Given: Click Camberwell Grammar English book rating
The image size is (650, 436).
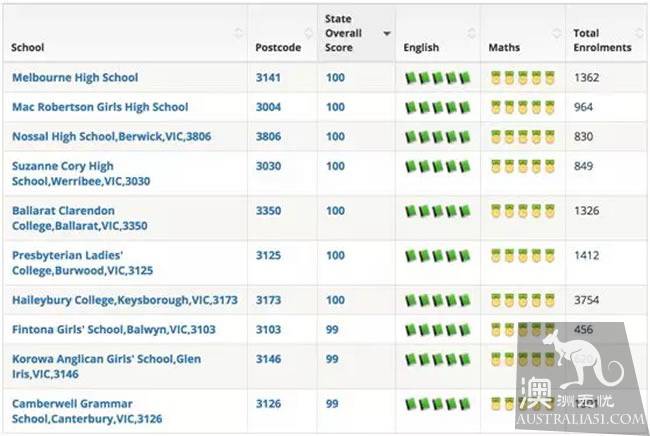Looking at the screenshot, I should pos(438,404).
